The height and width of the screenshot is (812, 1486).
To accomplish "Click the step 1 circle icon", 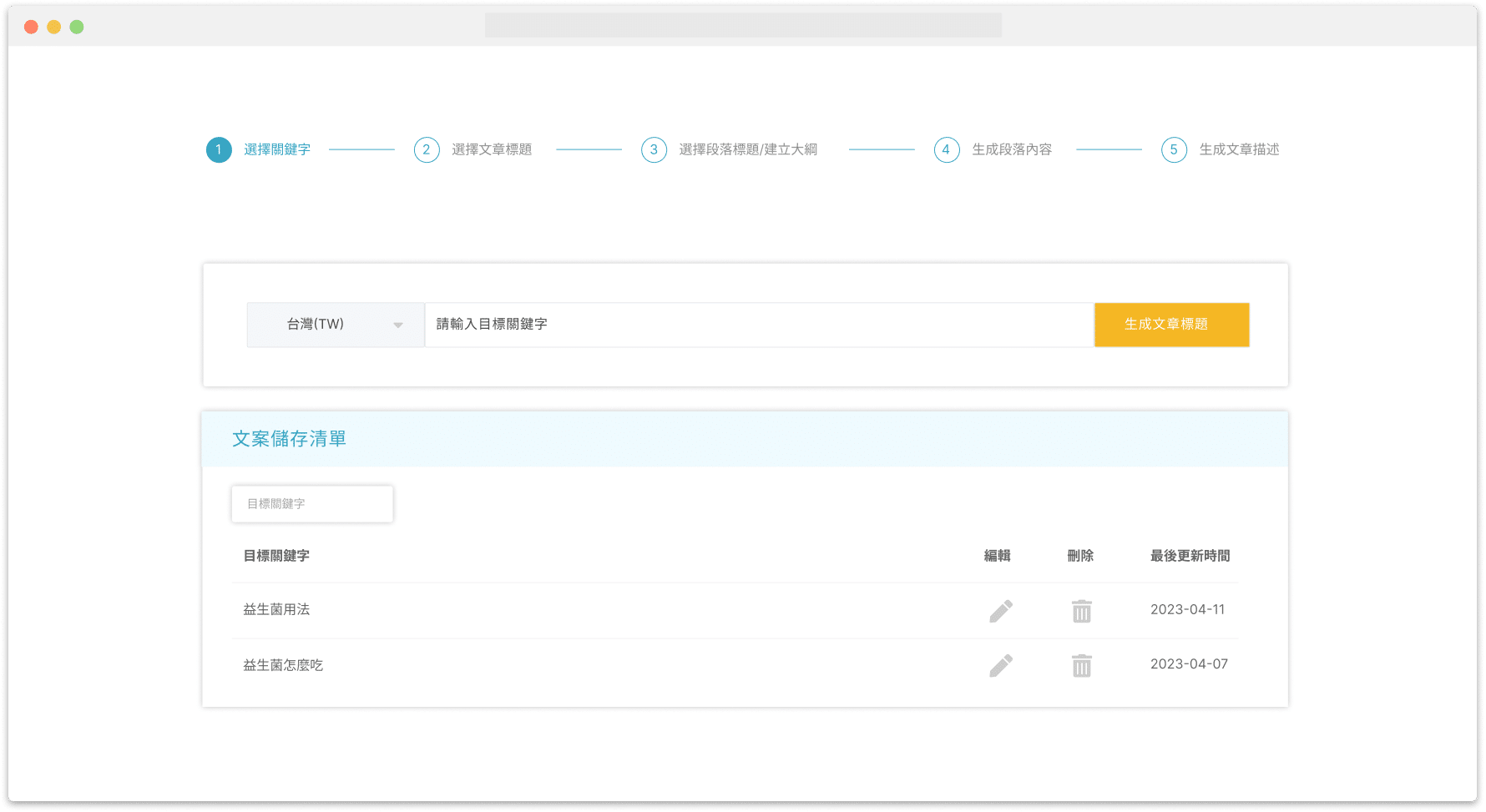I will [219, 149].
